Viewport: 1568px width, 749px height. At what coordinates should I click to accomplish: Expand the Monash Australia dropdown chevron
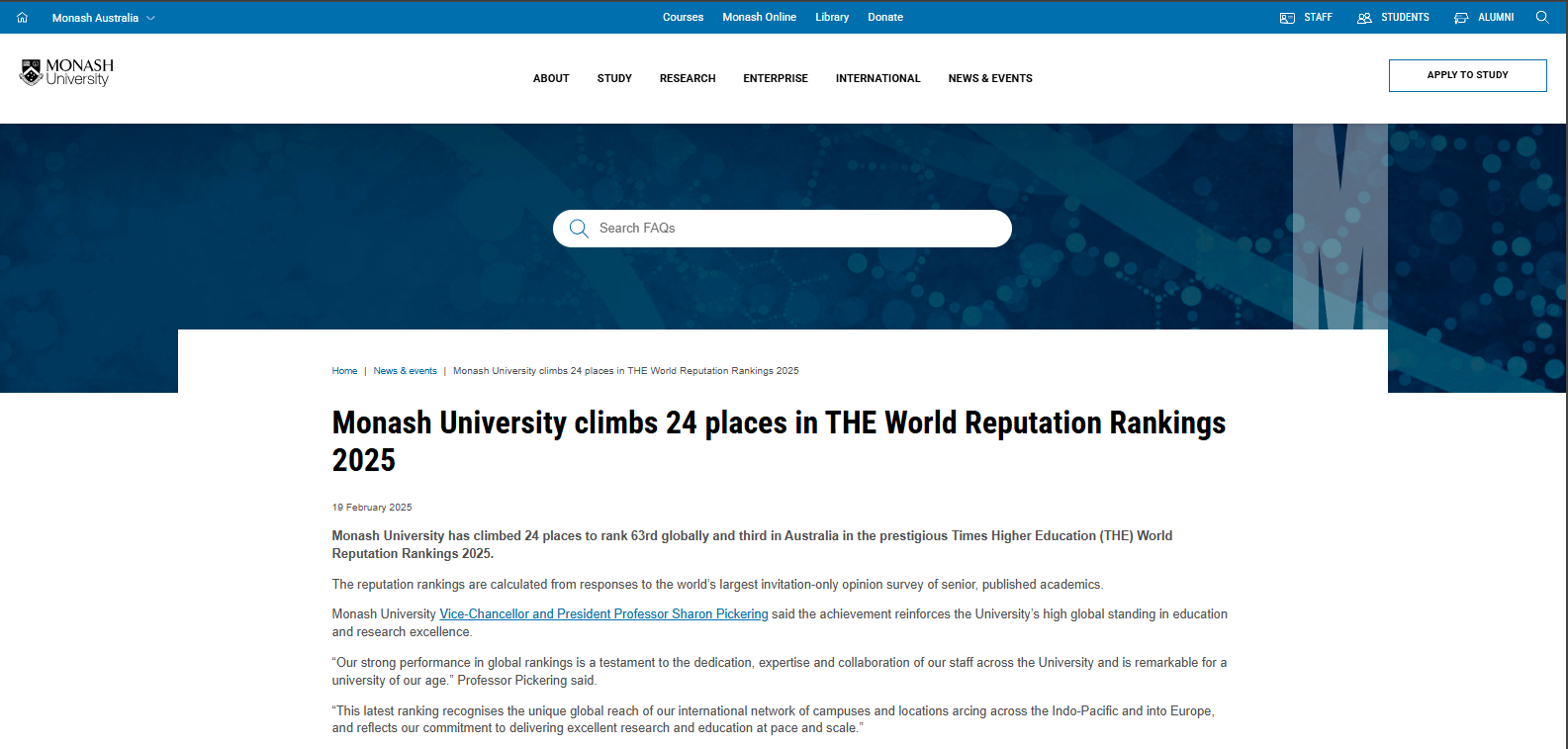(150, 18)
